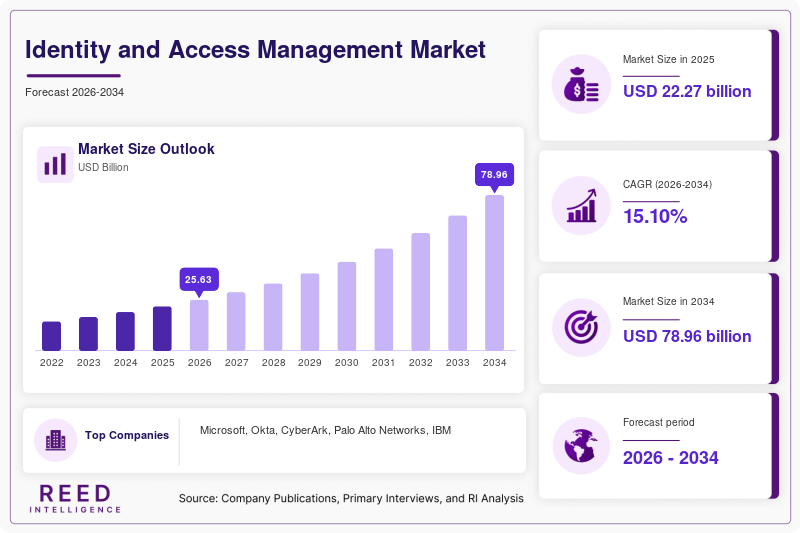Click the 2034 x-axis label
The width and height of the screenshot is (800, 533).
tap(494, 363)
